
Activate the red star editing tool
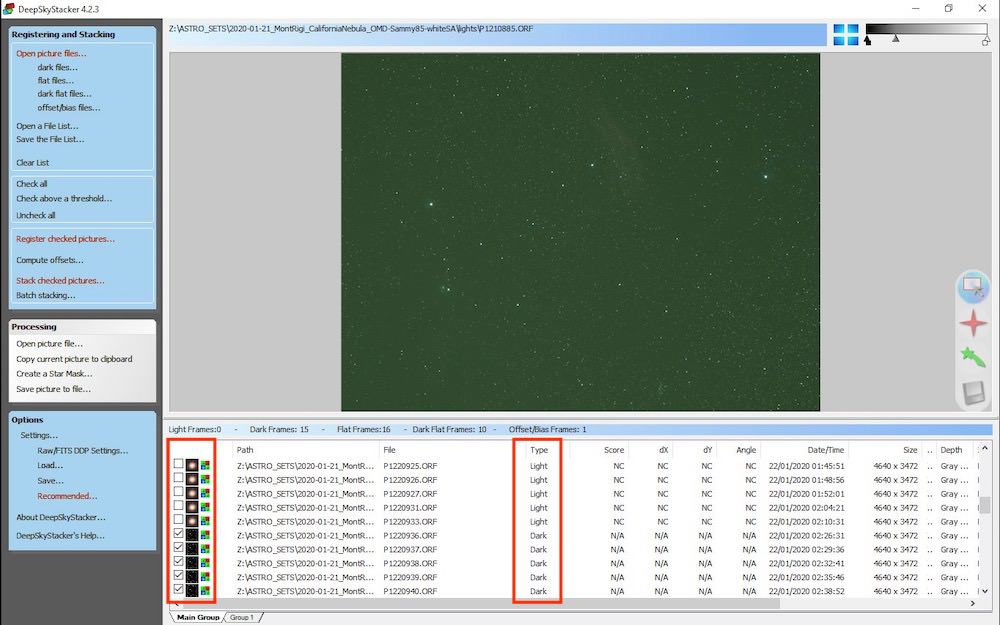coord(973,323)
